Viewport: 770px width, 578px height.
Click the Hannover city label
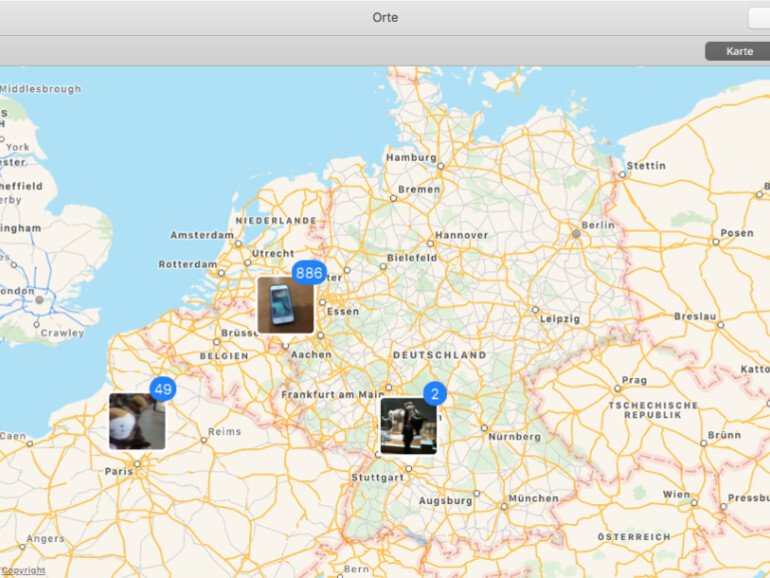(x=462, y=235)
